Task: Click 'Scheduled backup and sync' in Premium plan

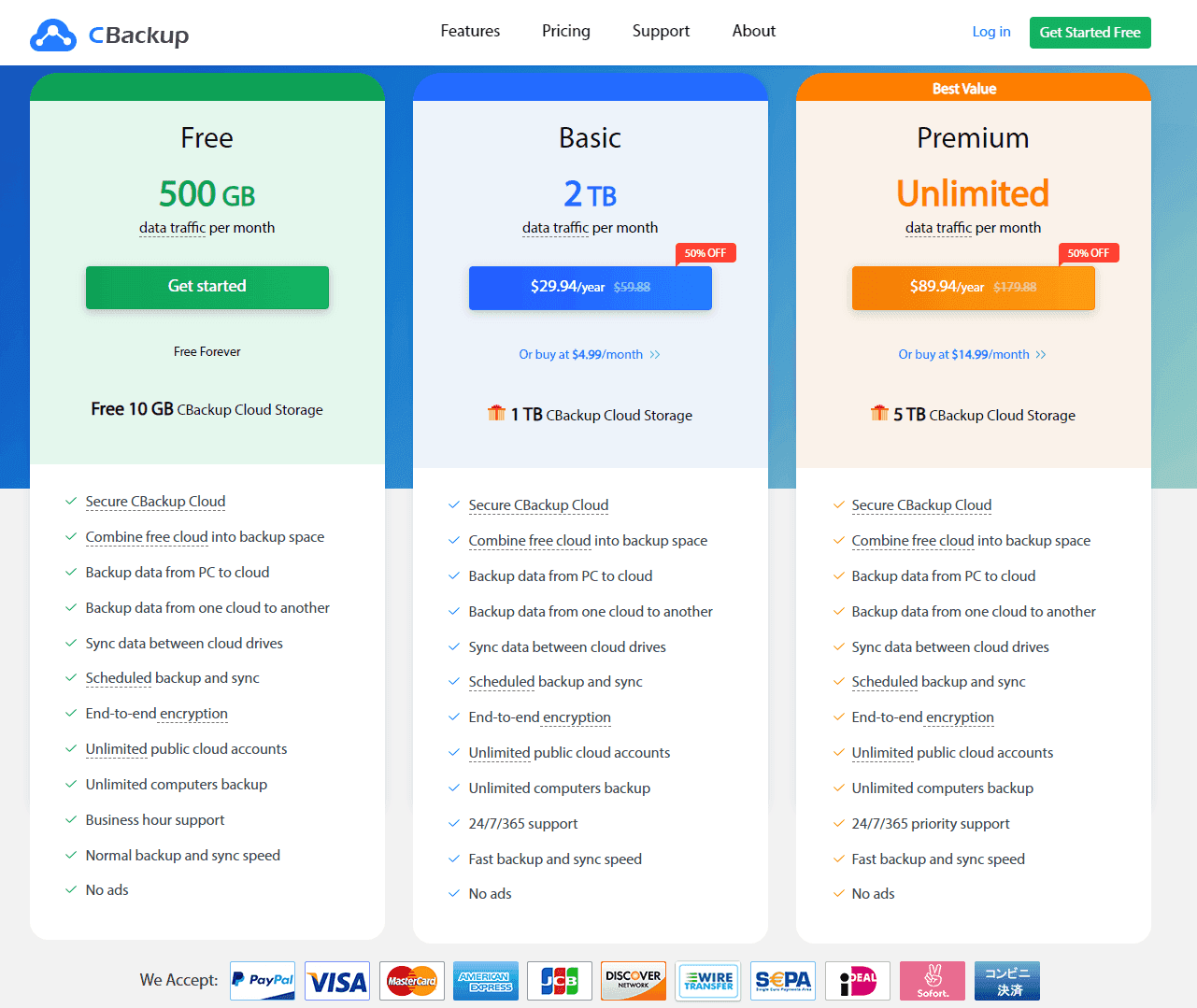Action: pos(938,682)
